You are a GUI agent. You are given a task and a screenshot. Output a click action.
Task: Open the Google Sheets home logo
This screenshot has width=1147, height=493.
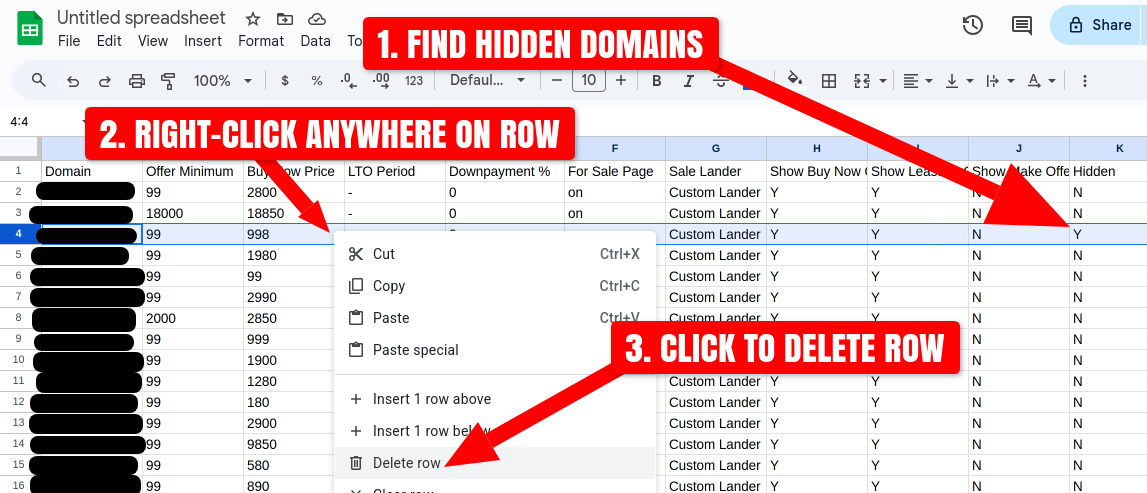[x=29, y=29]
